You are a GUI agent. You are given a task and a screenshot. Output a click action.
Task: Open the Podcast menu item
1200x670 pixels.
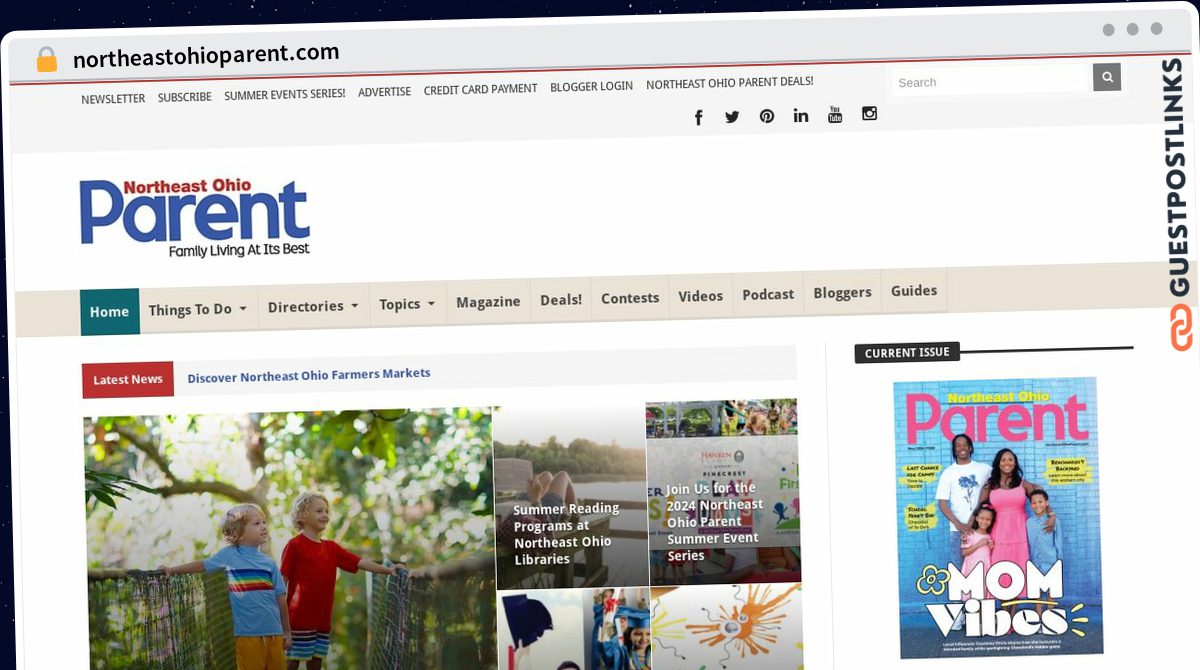point(768,295)
